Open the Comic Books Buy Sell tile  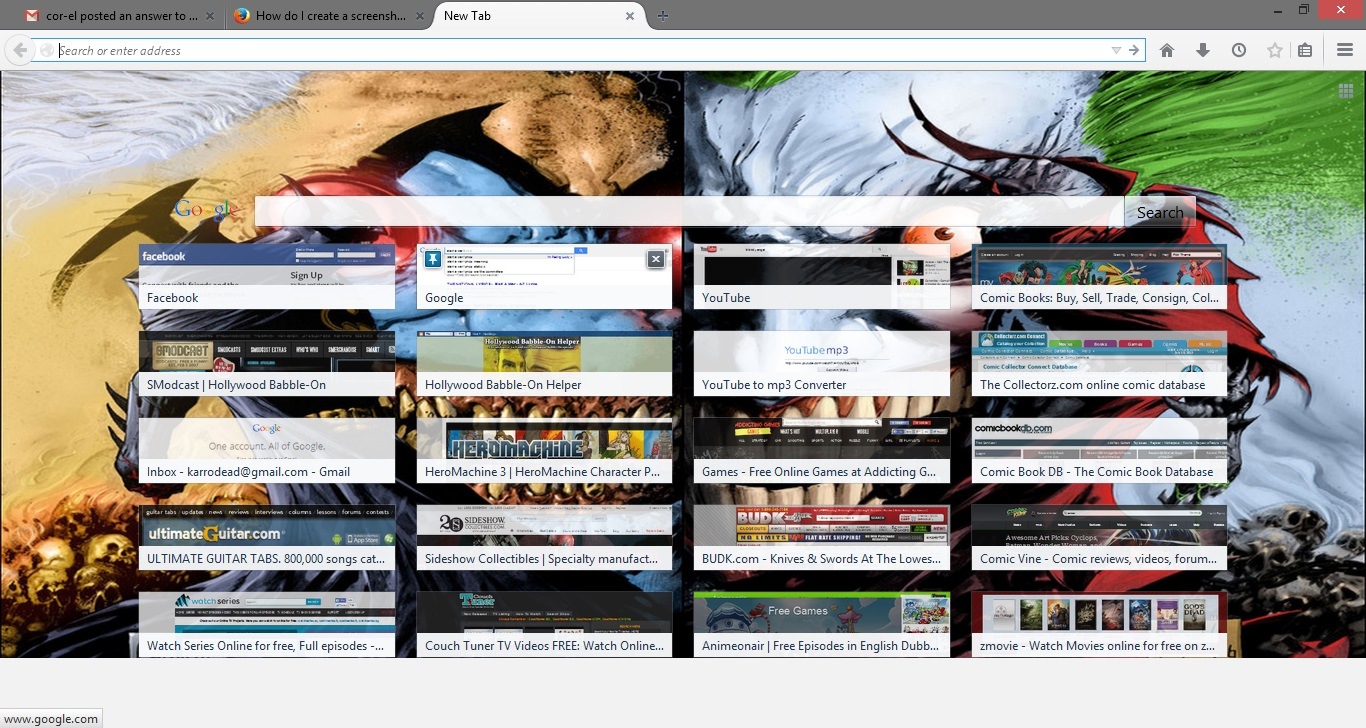click(x=1099, y=276)
